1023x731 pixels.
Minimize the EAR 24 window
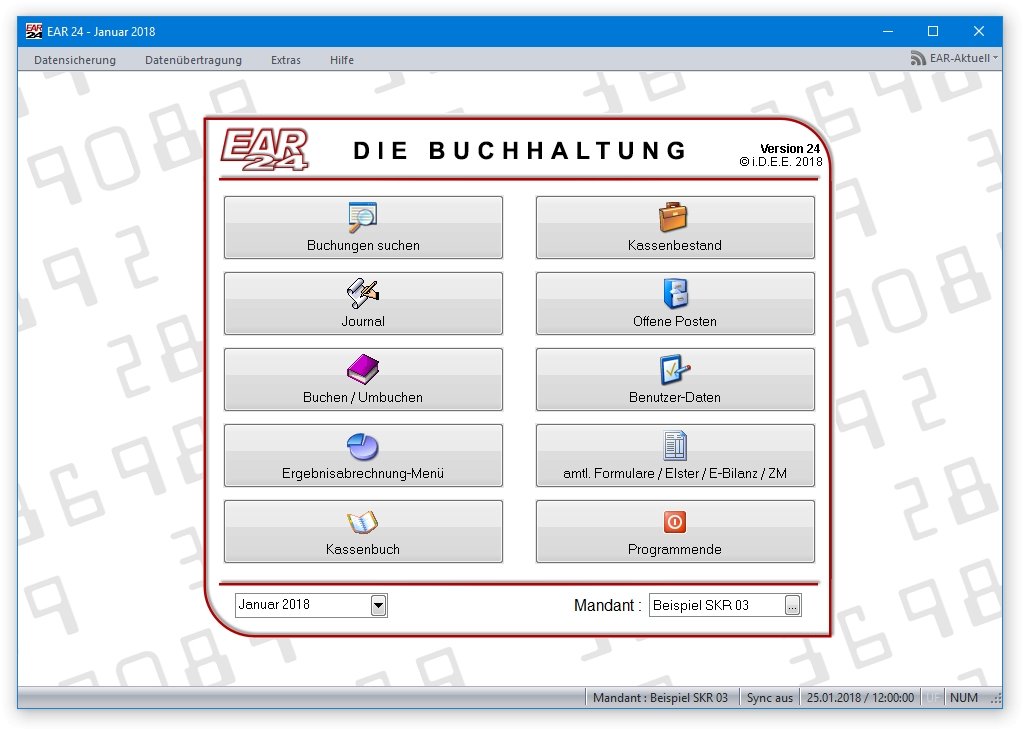point(888,31)
